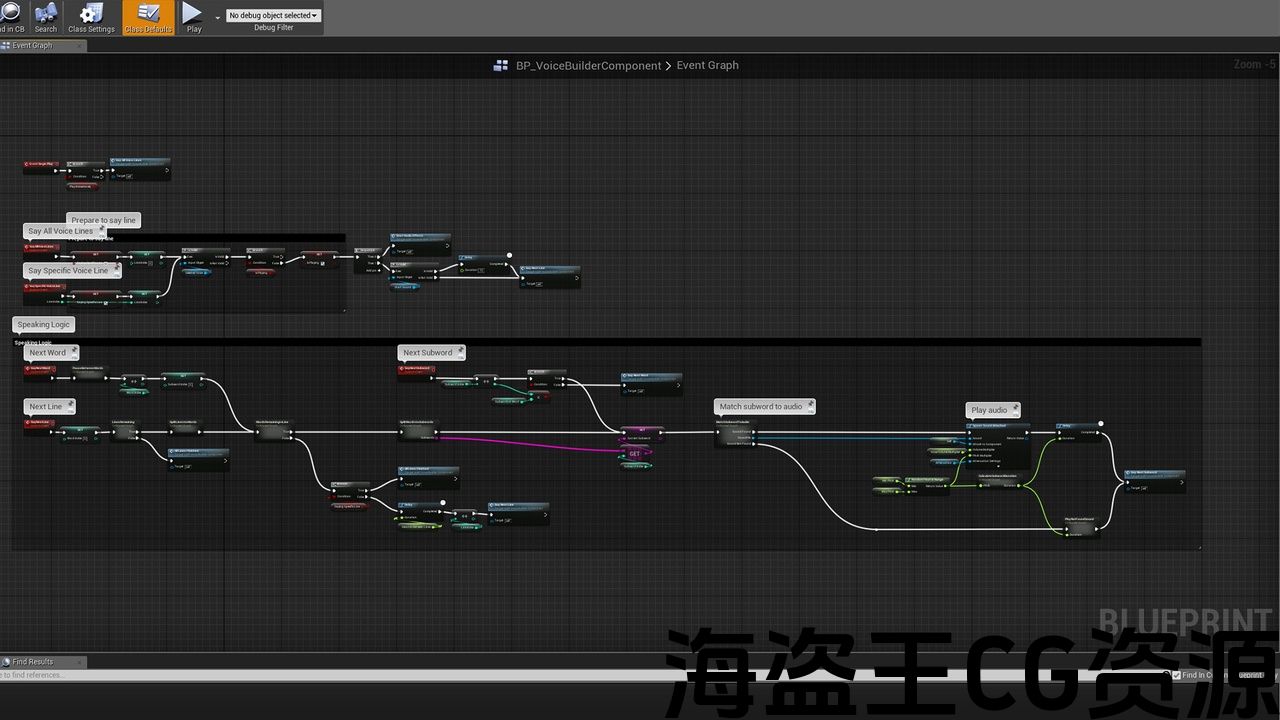Click the pin icon on Next Word bubble
Image resolution: width=1280 pixels, height=720 pixels.
click(x=73, y=351)
